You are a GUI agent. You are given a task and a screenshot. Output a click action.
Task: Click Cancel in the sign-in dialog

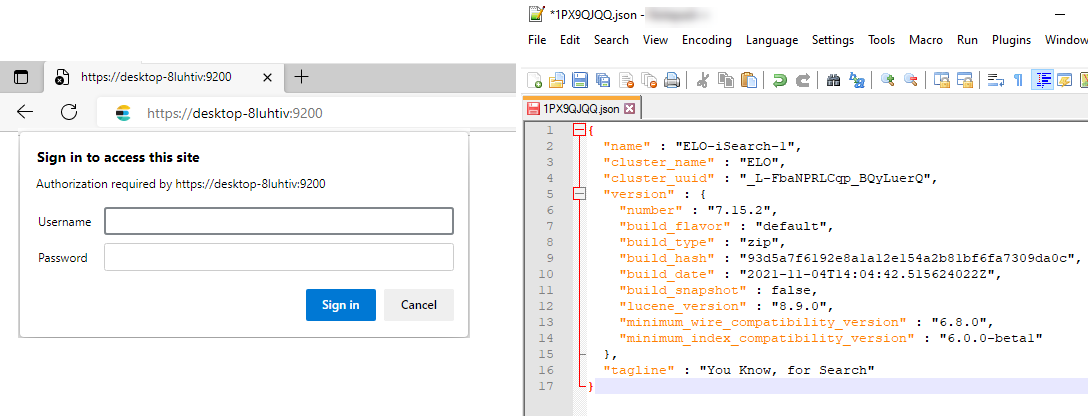point(418,305)
